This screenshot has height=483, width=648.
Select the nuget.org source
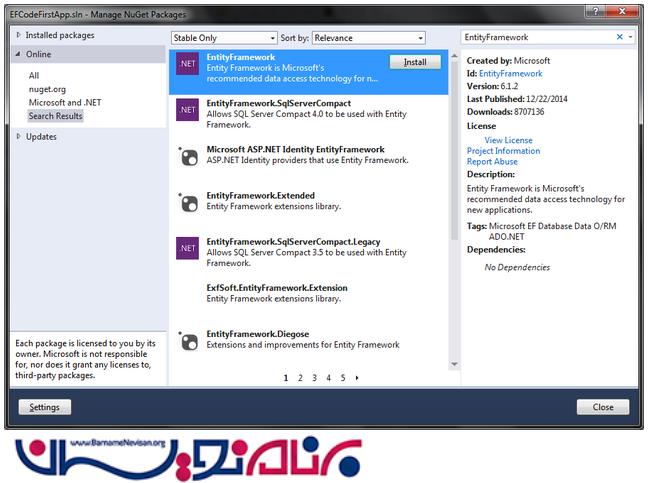47,89
